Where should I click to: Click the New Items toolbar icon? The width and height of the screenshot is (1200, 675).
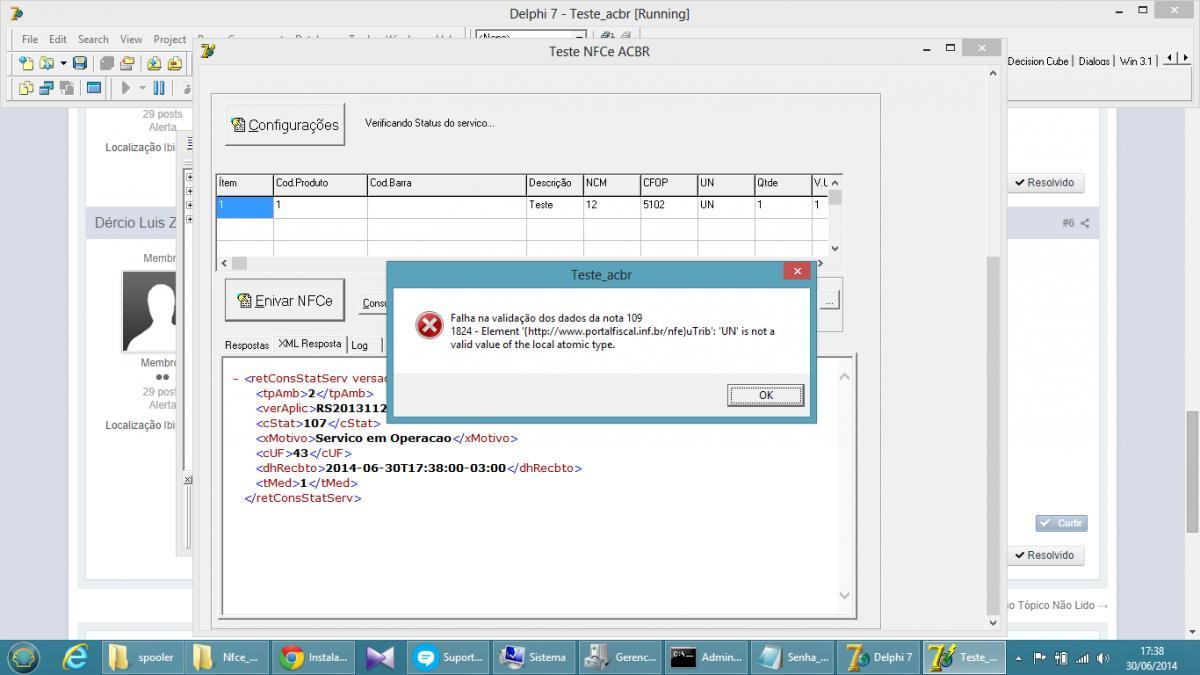coord(26,63)
